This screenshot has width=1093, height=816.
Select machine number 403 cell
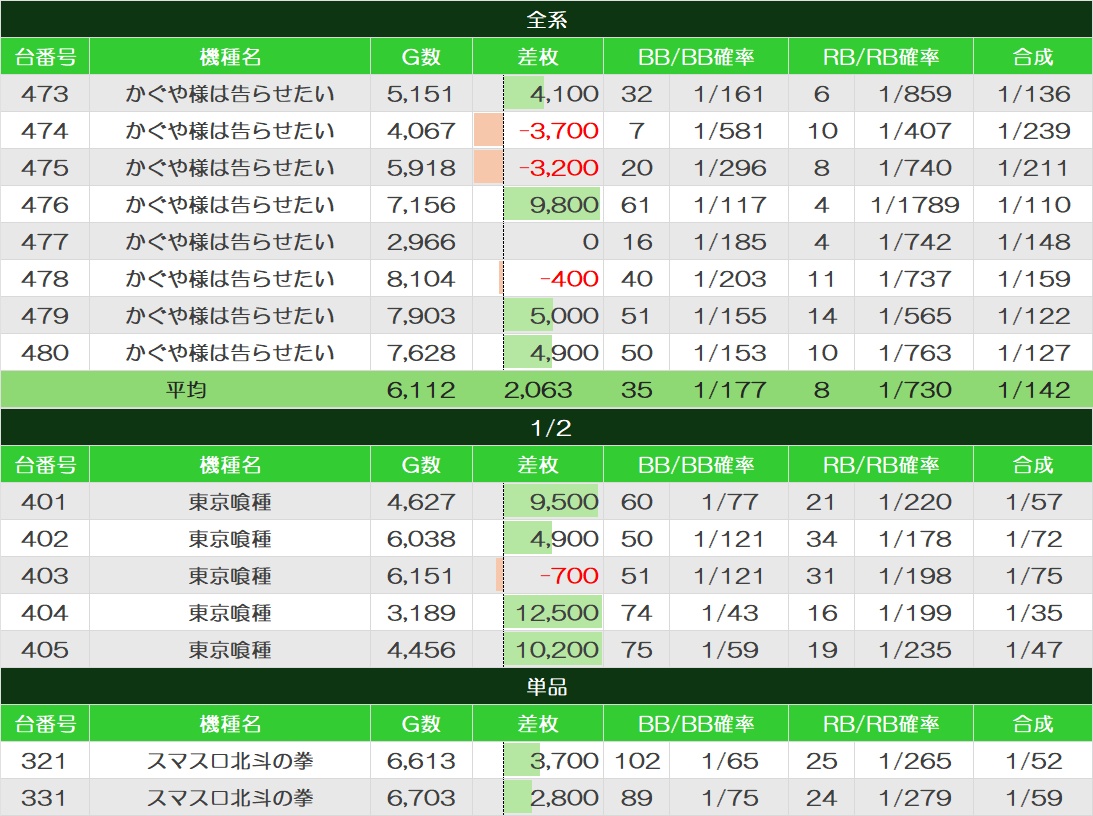[45, 575]
